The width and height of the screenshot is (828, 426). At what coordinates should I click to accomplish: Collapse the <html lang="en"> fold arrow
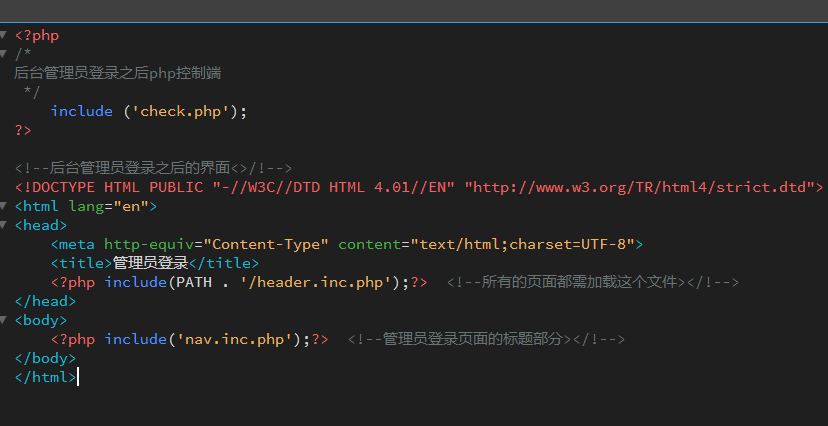(x=3, y=206)
